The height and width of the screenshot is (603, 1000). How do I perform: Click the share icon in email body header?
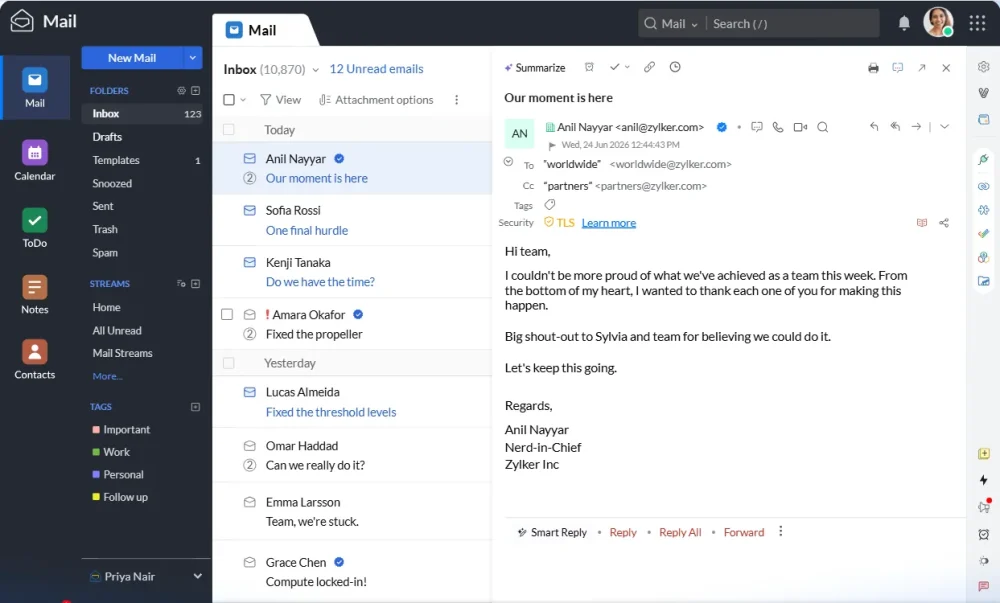click(x=944, y=222)
